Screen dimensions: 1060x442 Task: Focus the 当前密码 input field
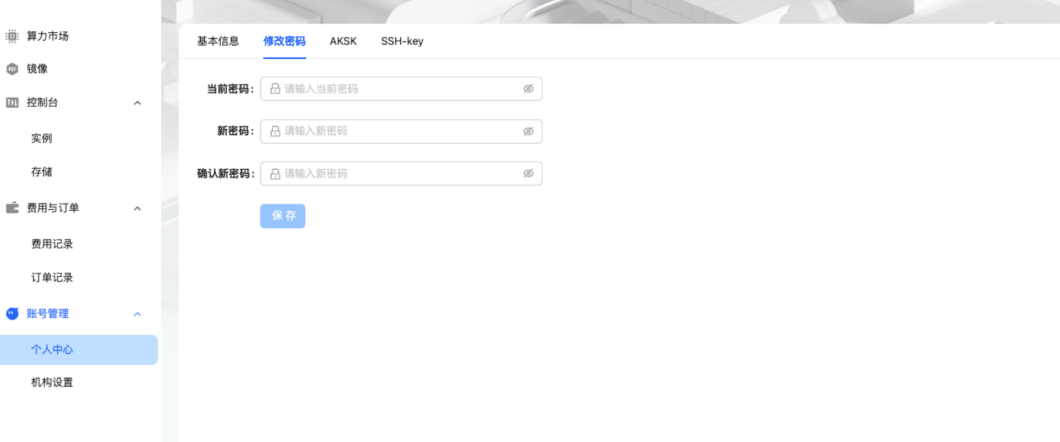coord(400,89)
